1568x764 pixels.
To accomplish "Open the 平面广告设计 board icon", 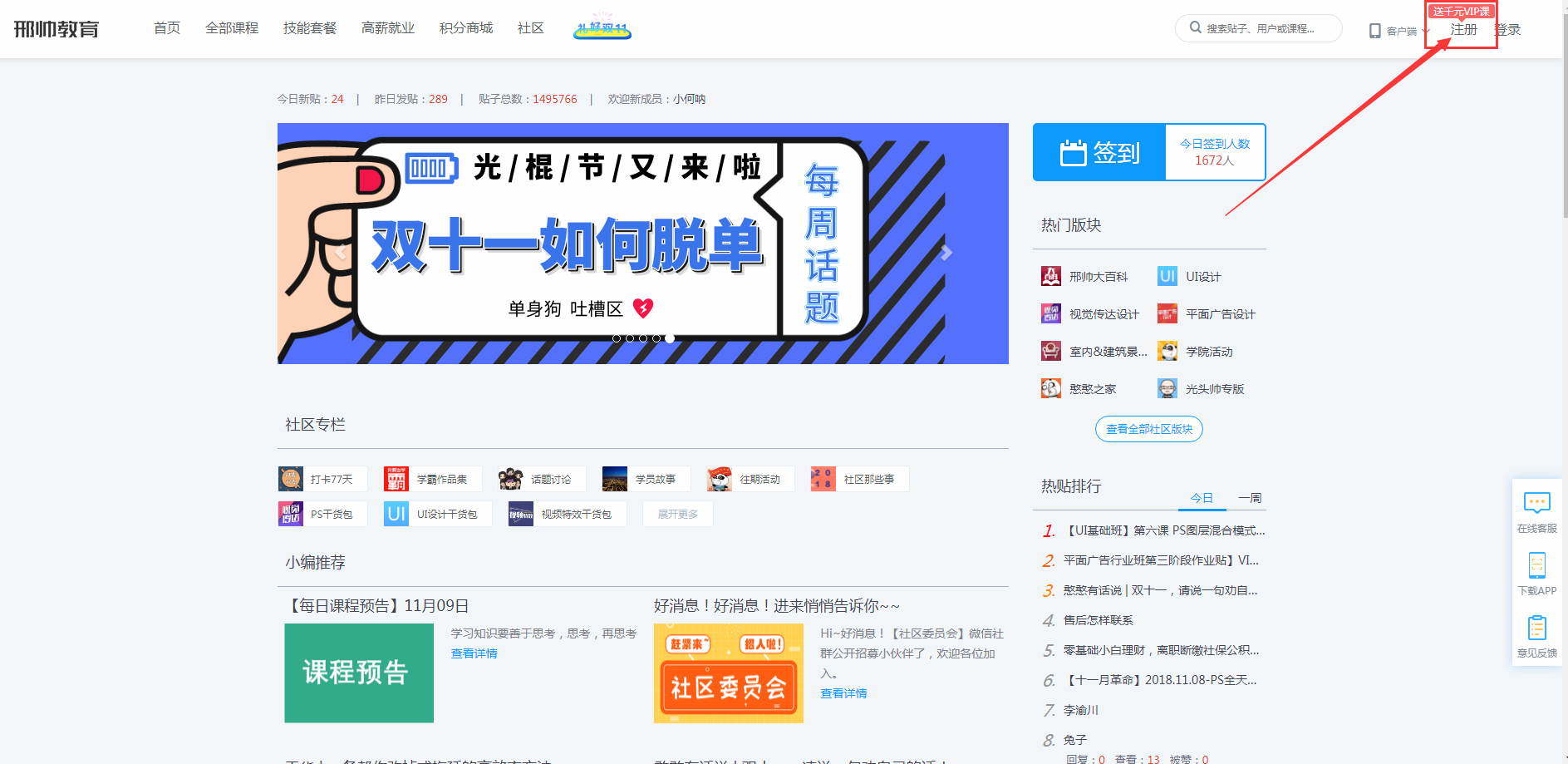I will point(1167,313).
